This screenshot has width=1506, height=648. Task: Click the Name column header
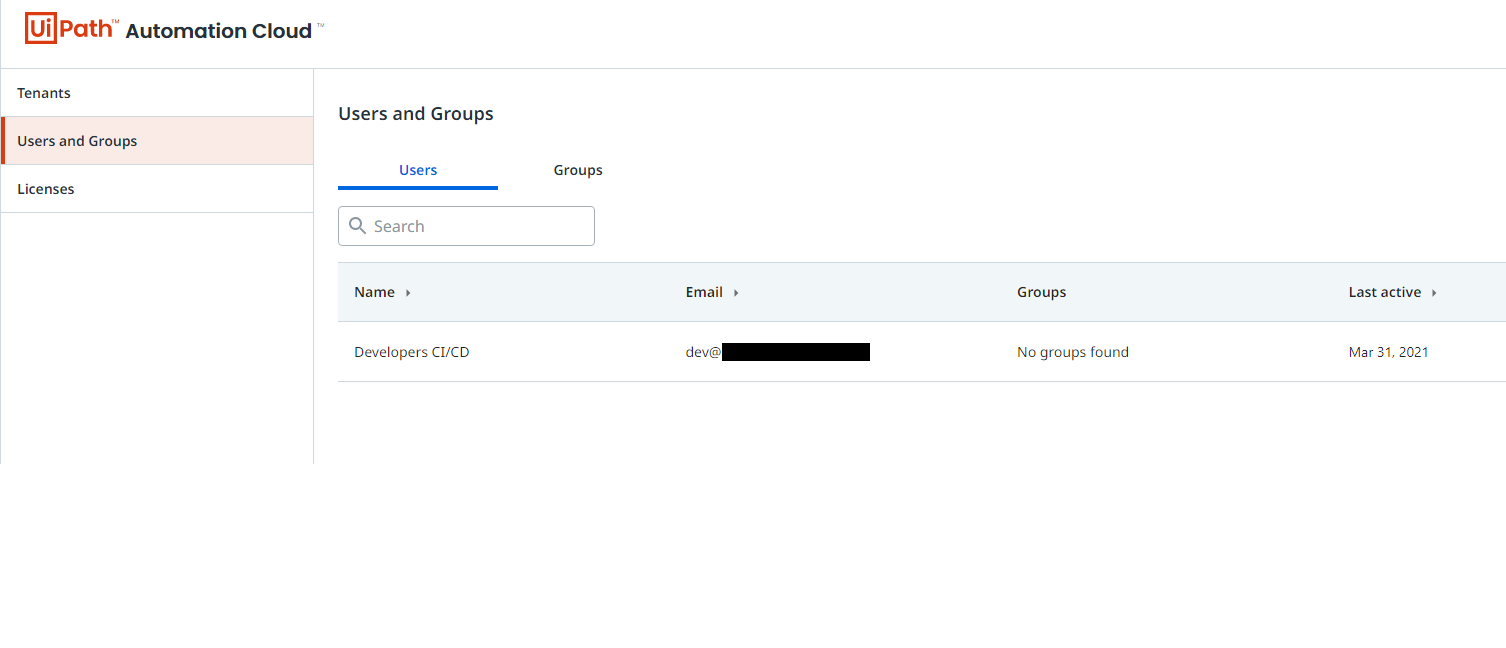(374, 292)
